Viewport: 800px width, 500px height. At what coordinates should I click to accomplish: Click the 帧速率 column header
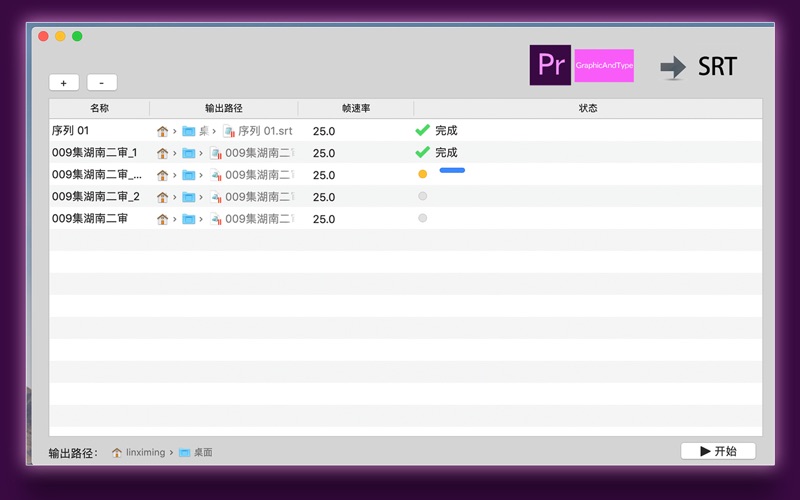(x=356, y=108)
